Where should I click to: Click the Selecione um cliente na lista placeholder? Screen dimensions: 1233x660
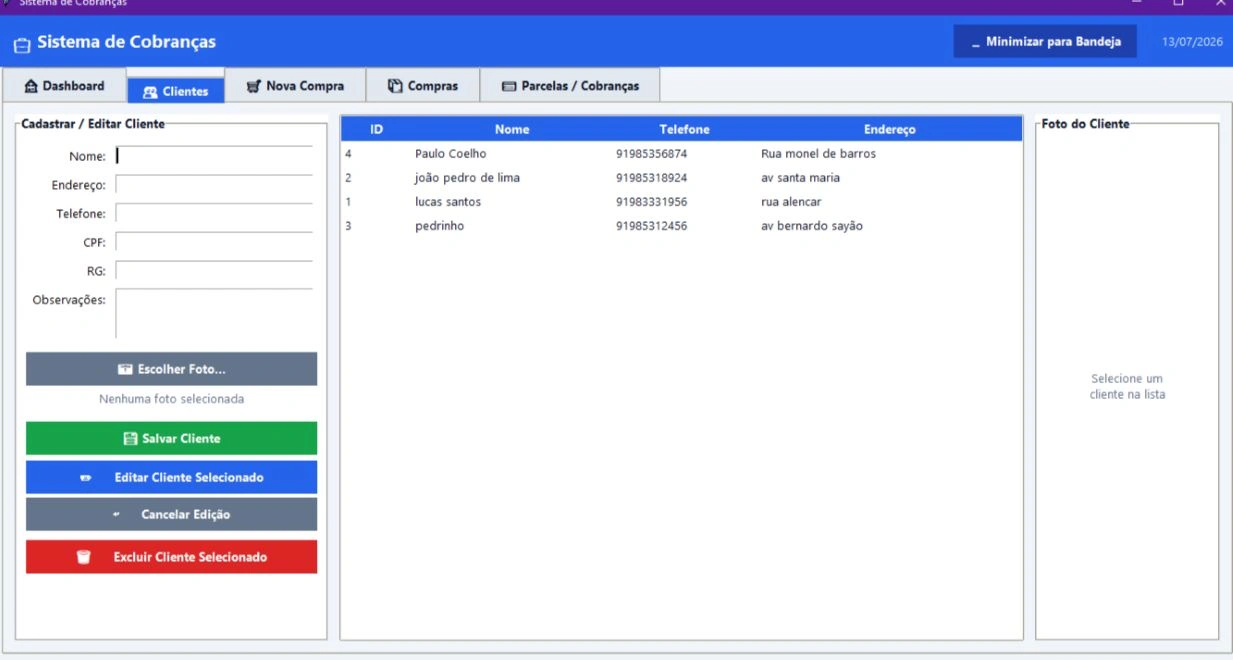(1127, 386)
